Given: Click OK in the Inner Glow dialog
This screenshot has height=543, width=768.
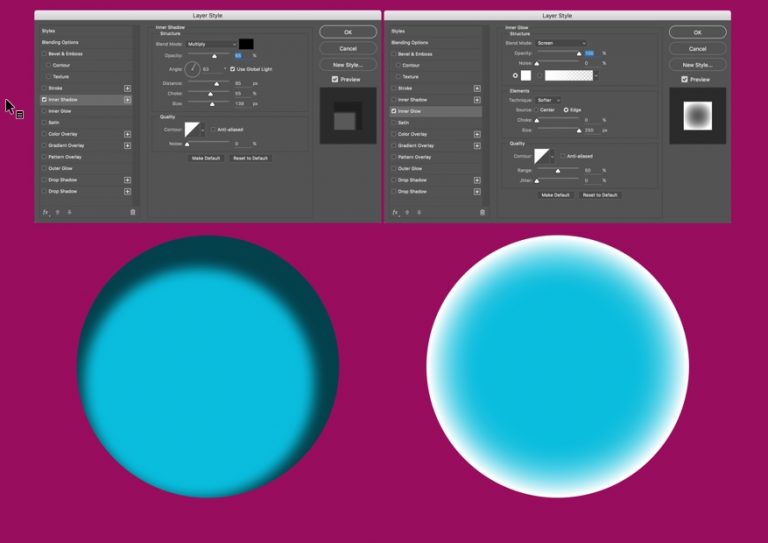Looking at the screenshot, I should click(697, 32).
